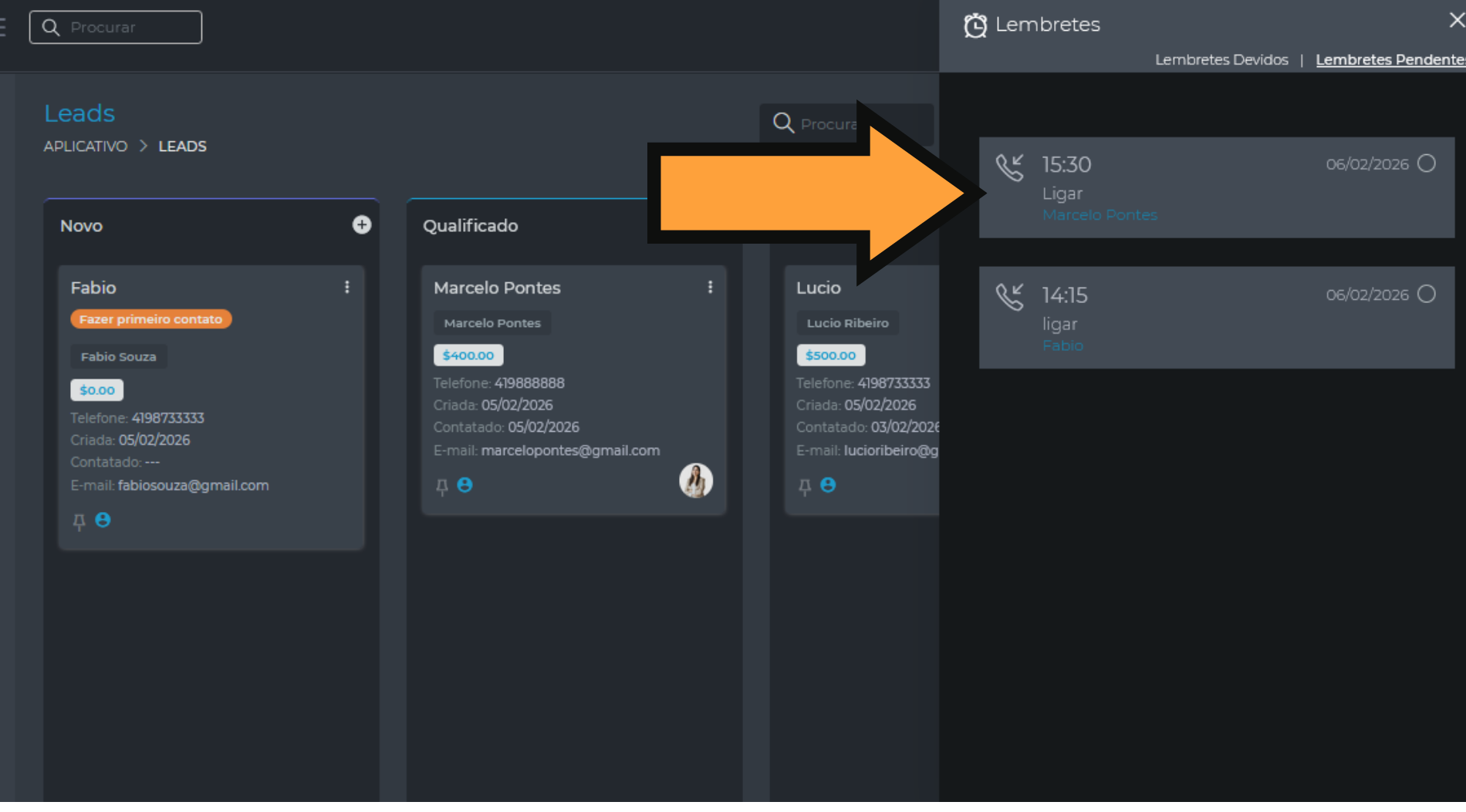Pin the Fabio lead card
Image resolution: width=1466 pixels, height=812 pixels.
click(79, 521)
